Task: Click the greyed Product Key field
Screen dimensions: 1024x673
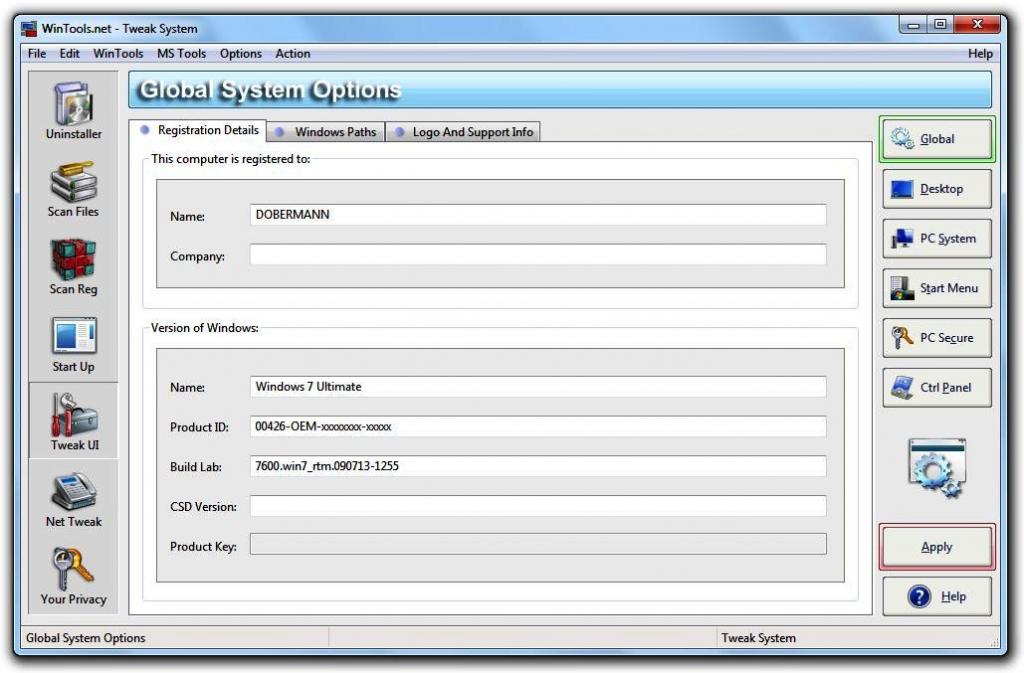Action: click(538, 544)
